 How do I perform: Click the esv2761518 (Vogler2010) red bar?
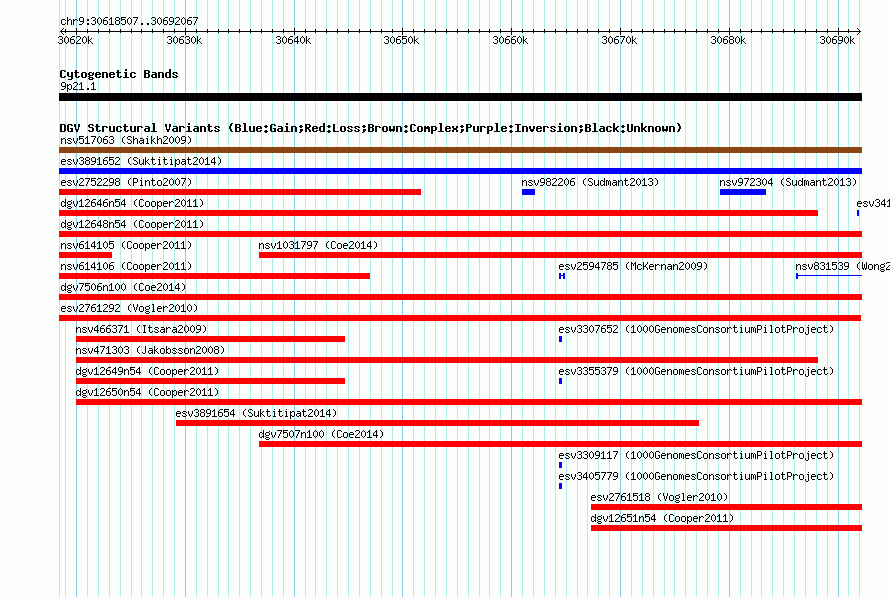727,507
